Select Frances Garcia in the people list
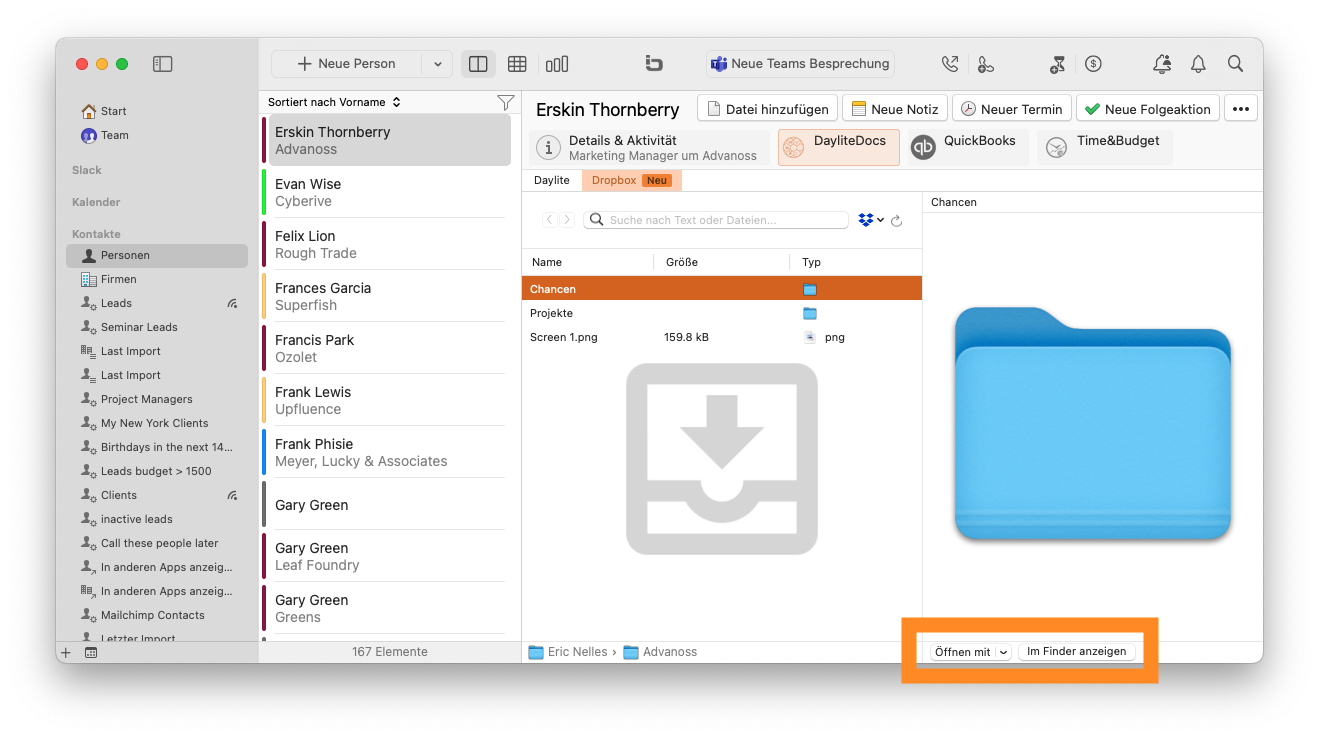Screen dimensions: 1319x737 (384, 297)
